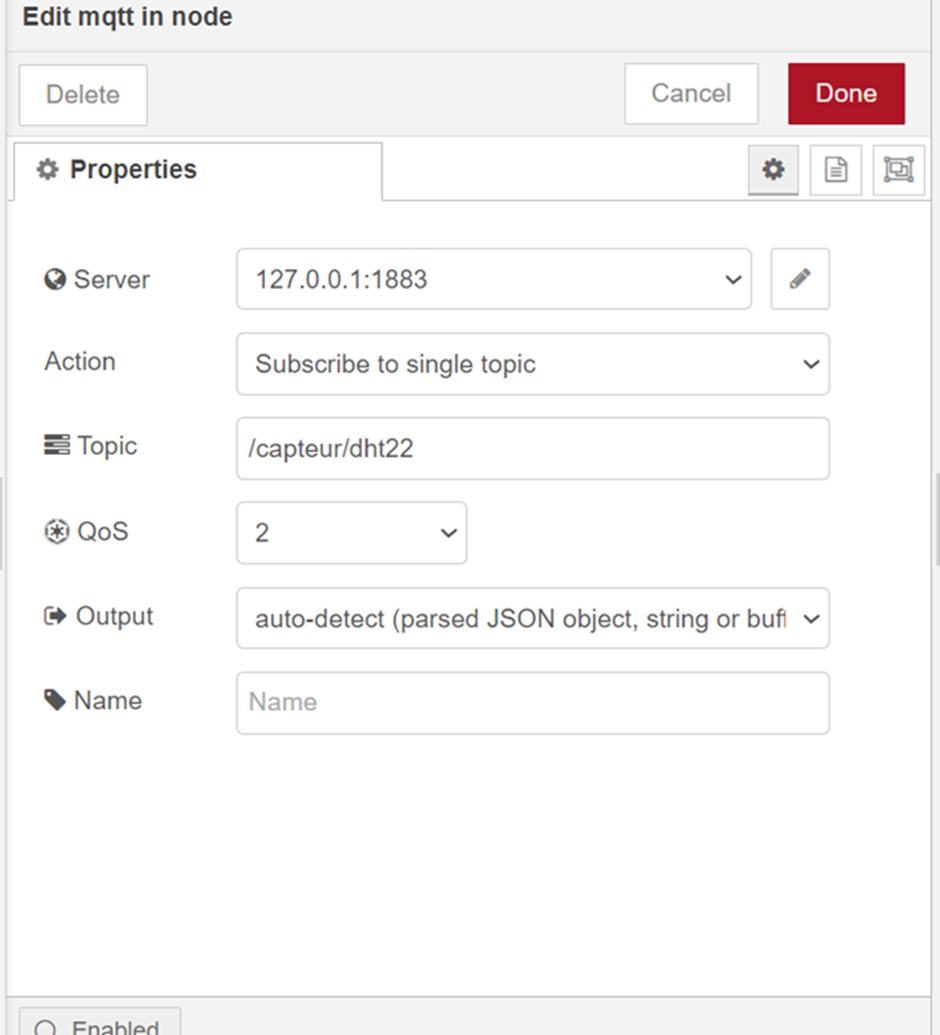Screen dimensions: 940x1035
Task: Open the Server dropdown showing 127.0.0.1:1883
Action: pyautogui.click(x=493, y=279)
